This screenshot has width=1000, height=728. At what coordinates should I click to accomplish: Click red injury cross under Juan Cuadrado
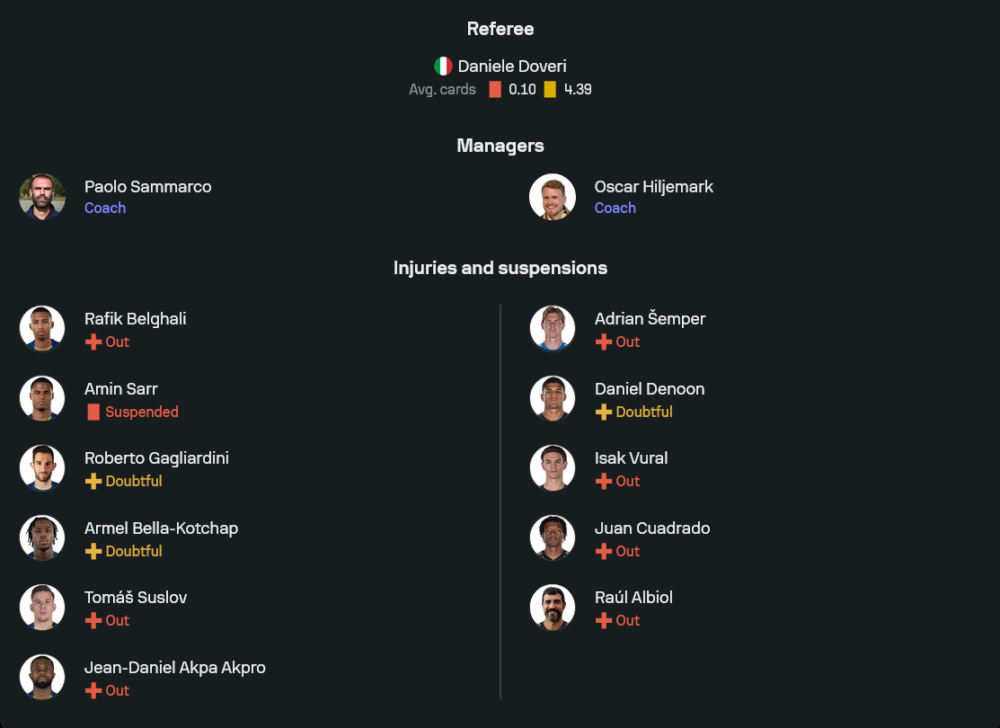tap(603, 551)
